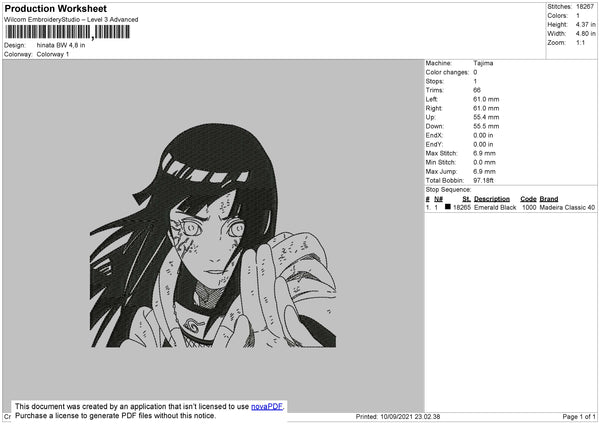The width and height of the screenshot is (600, 424).
Task: Click the 'N#' column header
Action: pos(439,199)
